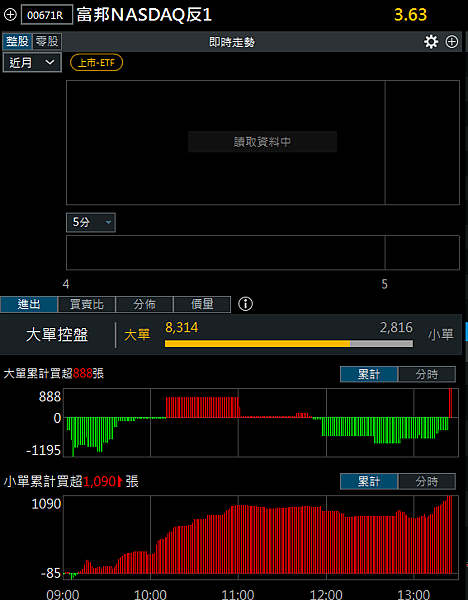This screenshot has height=600, width=468.
Task: Open the 5分 interval dropdown
Action: (x=91, y=222)
